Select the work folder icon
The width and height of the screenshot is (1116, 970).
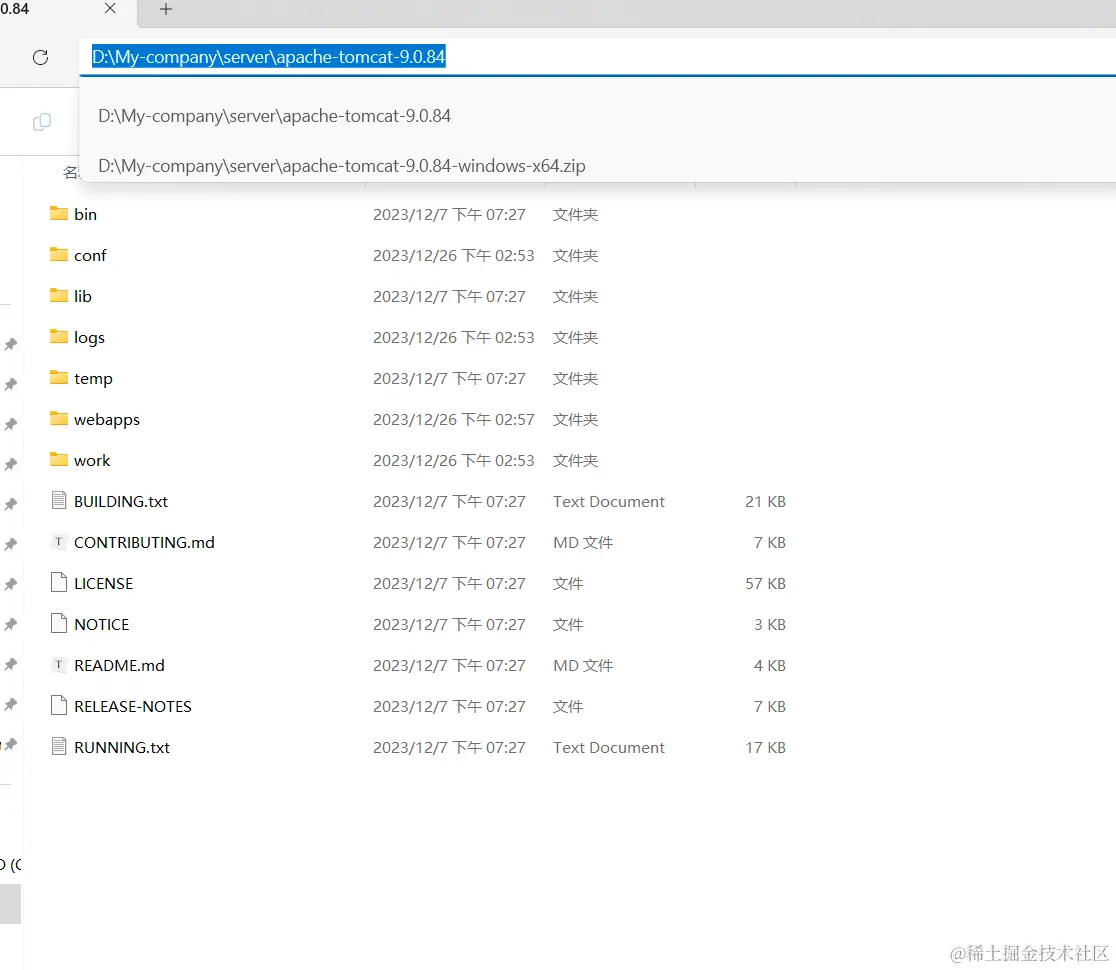point(59,460)
